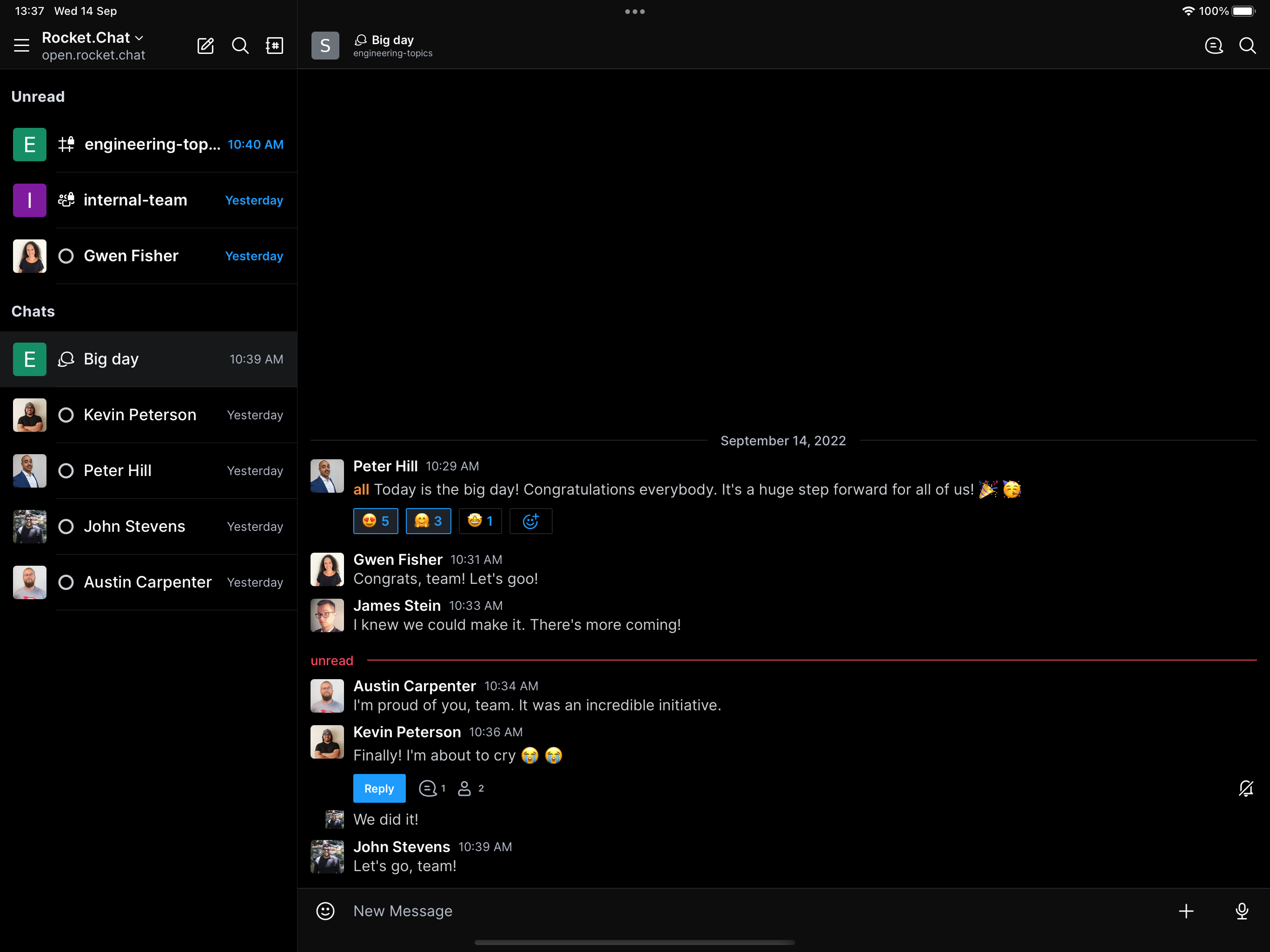Click the microphone audio message icon
This screenshot has width=1270, height=952.
[x=1241, y=911]
